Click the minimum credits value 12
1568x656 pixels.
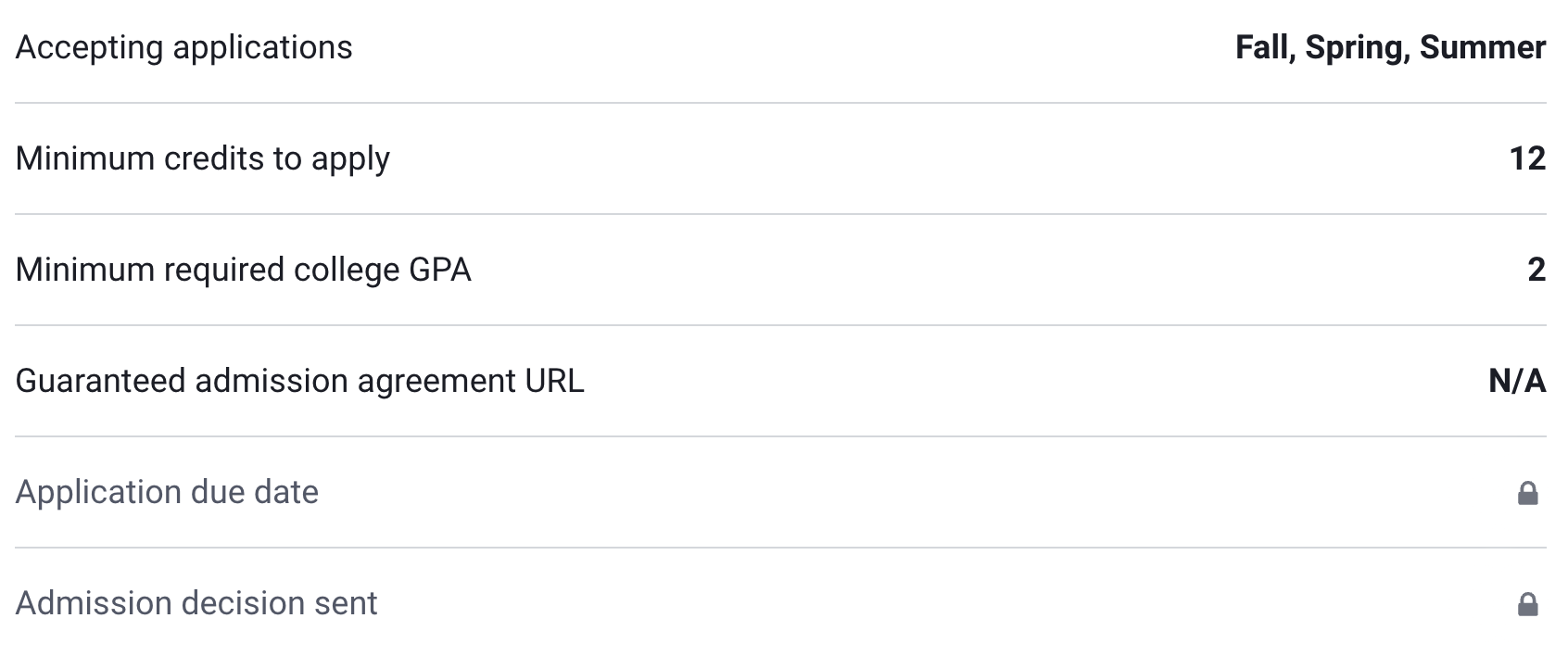tap(1527, 158)
